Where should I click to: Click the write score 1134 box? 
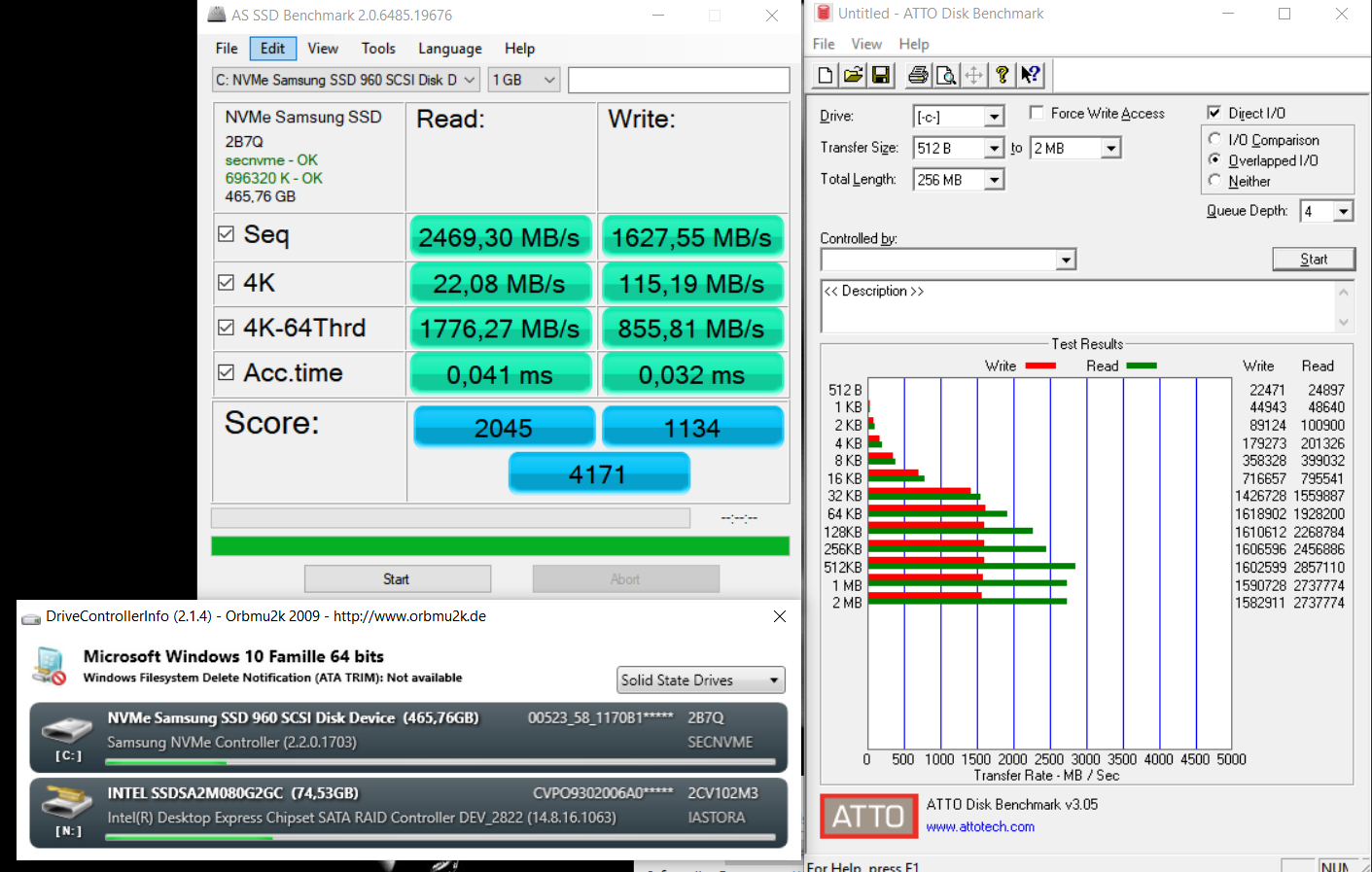click(x=692, y=428)
